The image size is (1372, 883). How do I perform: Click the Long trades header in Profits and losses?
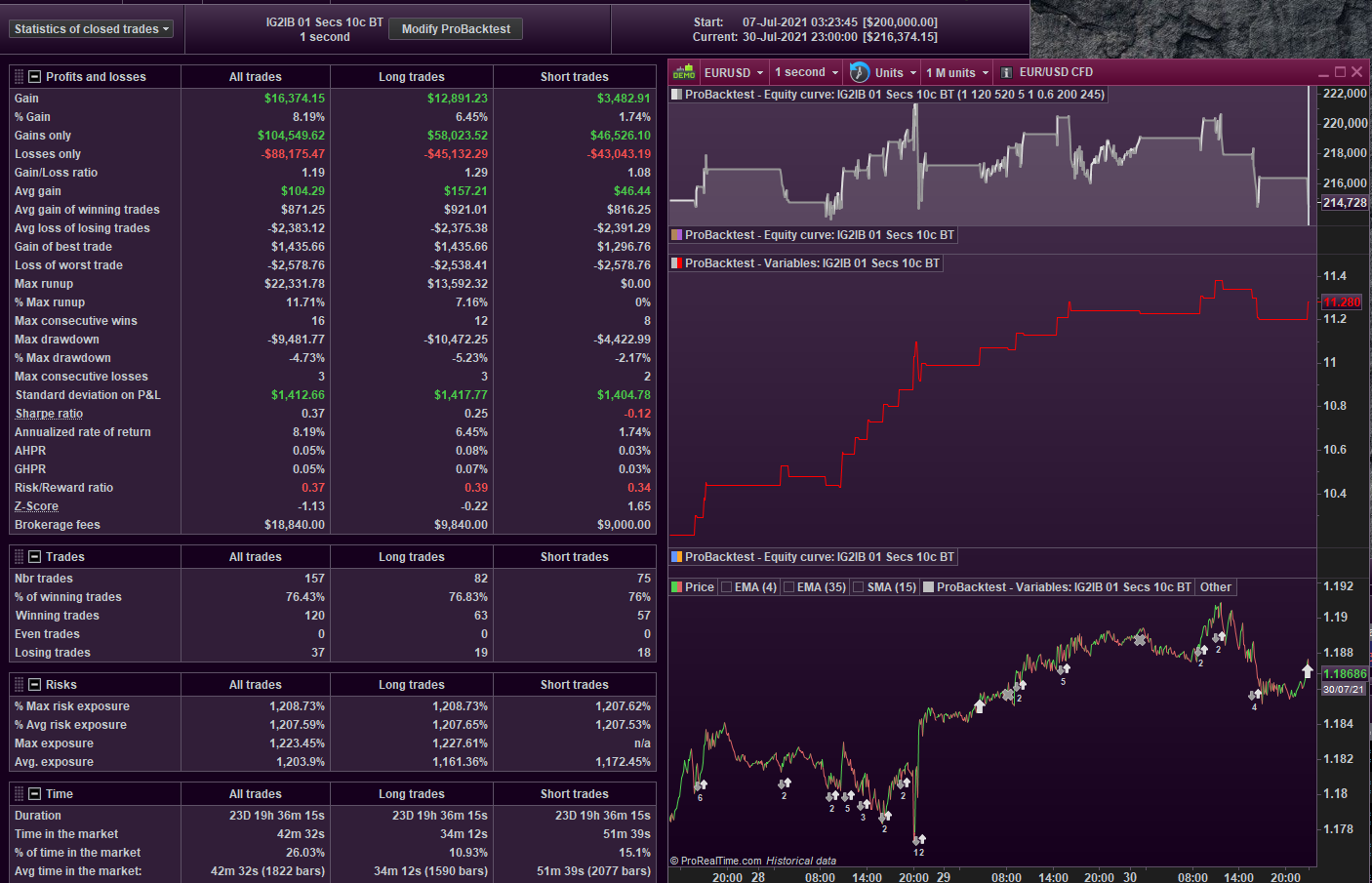click(412, 77)
